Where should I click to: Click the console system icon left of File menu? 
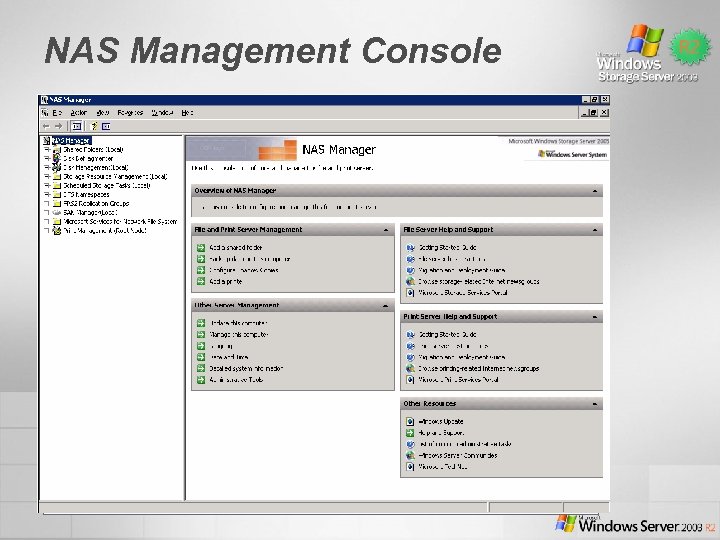coord(45,112)
